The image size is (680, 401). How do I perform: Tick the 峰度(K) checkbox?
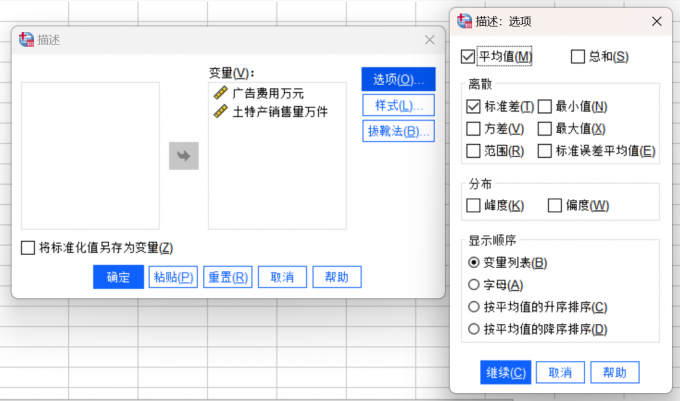click(x=473, y=205)
